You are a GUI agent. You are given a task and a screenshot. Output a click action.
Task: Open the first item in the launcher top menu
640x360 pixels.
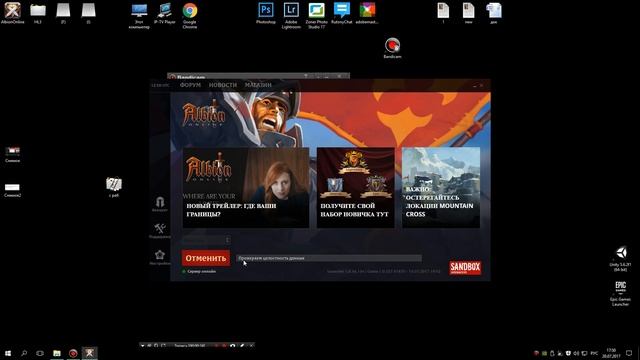160,85
